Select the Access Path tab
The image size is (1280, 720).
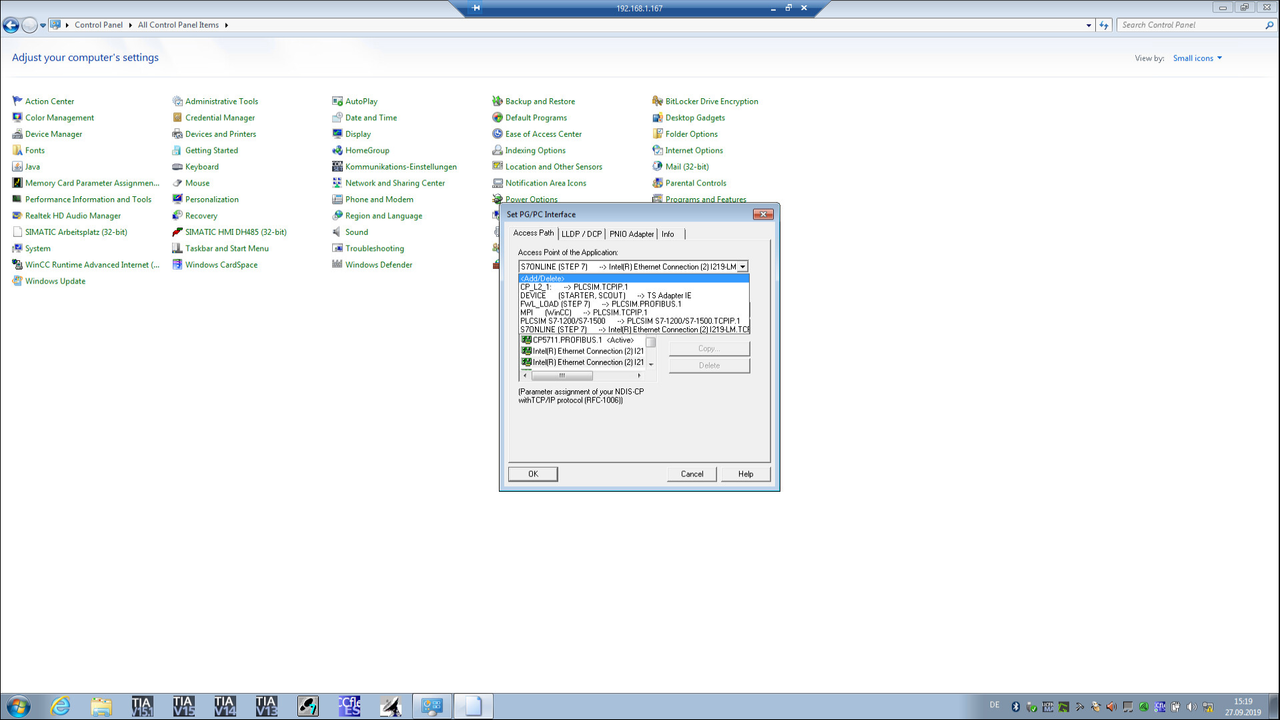[x=533, y=233]
